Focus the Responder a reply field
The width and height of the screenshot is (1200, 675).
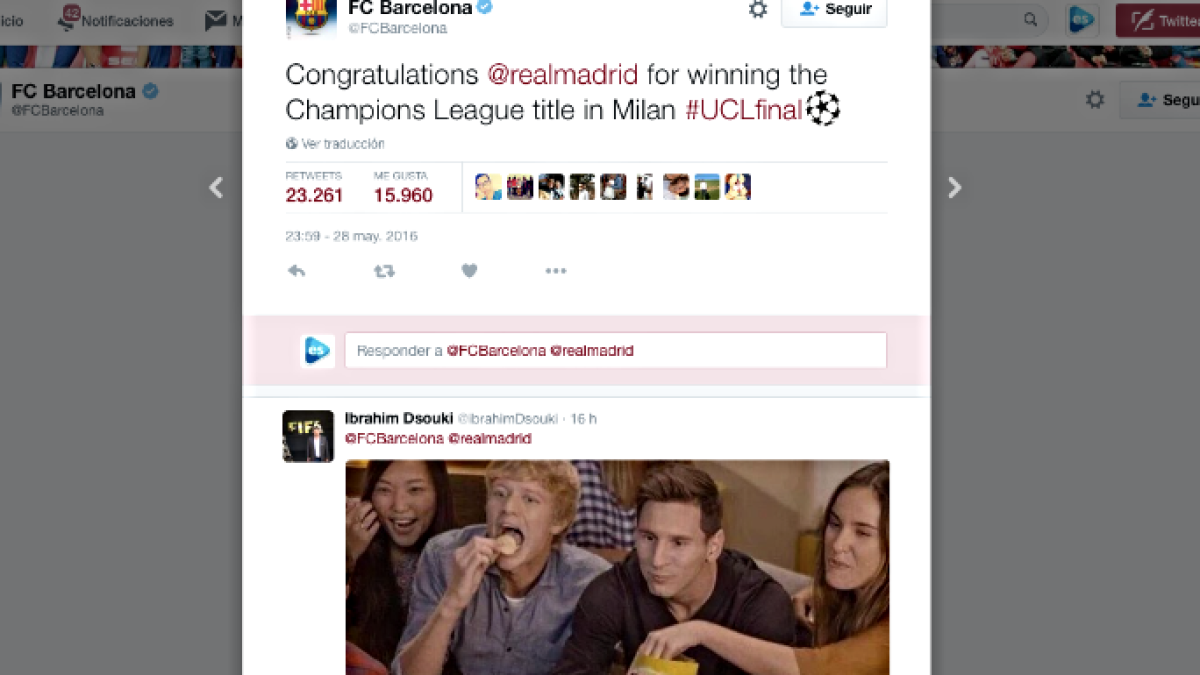click(x=616, y=351)
